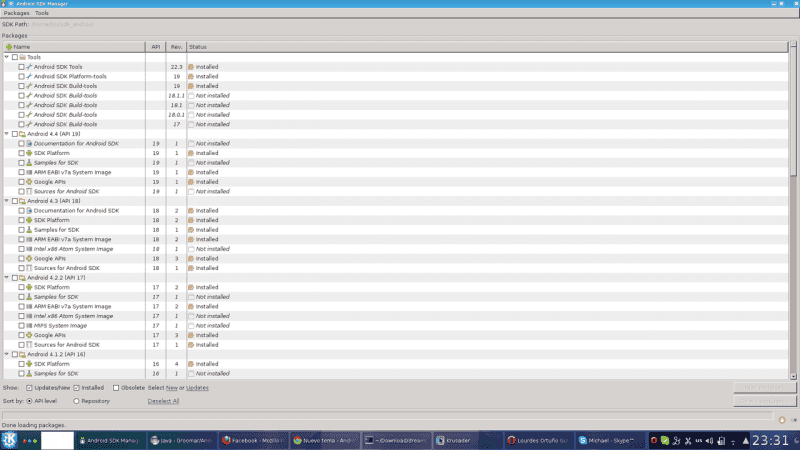Check the Android SDK Platform-tools checkbox
This screenshot has height=450, width=800.
tap(21, 77)
